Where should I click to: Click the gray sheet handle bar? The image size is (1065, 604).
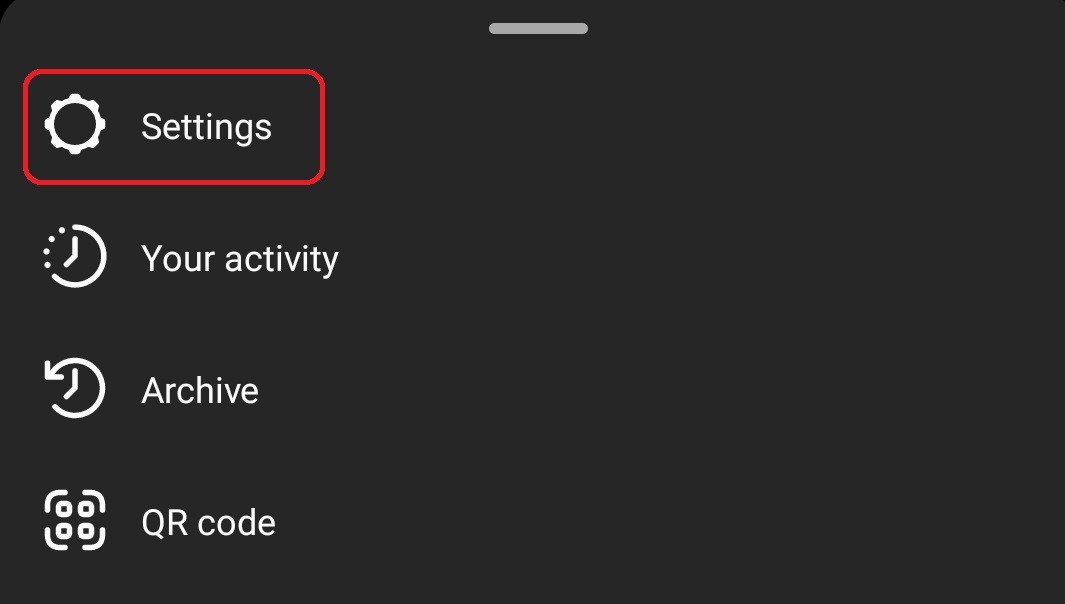click(539, 29)
